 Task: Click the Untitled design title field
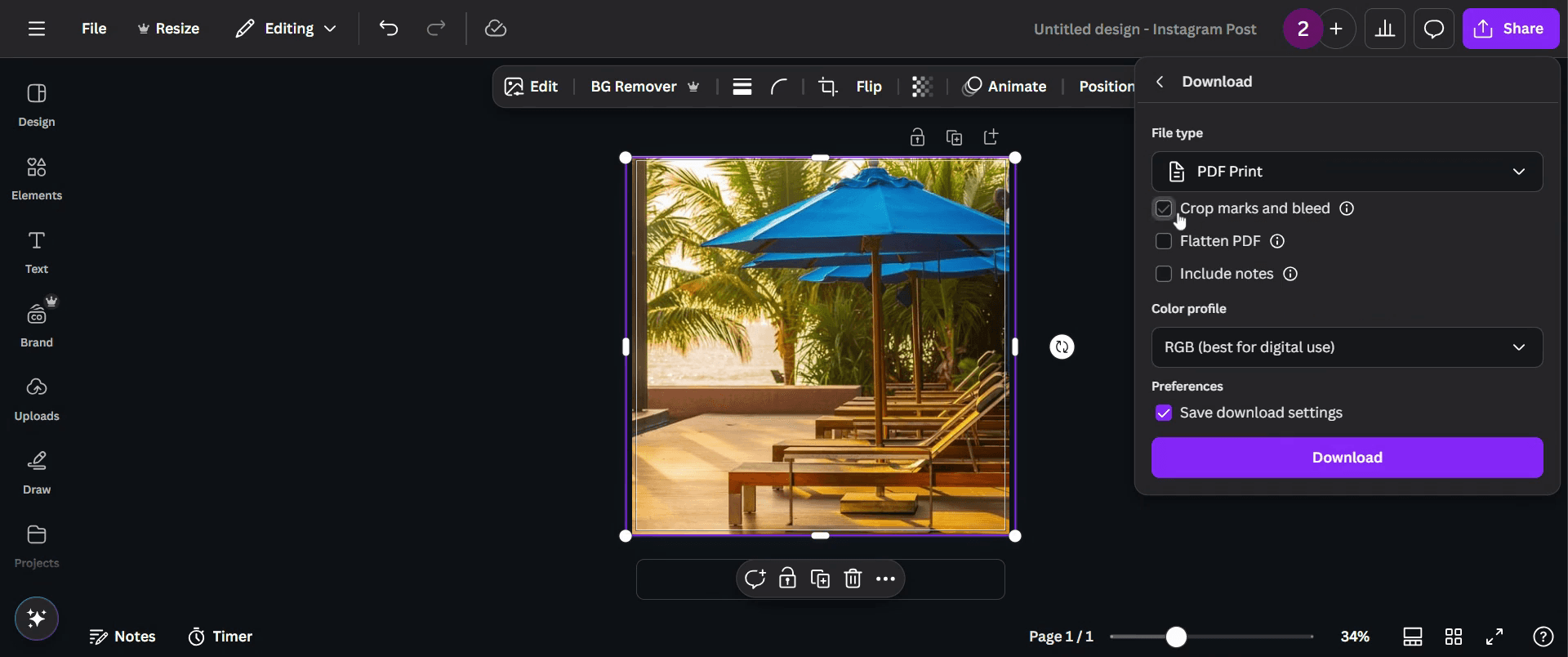[x=1145, y=29]
